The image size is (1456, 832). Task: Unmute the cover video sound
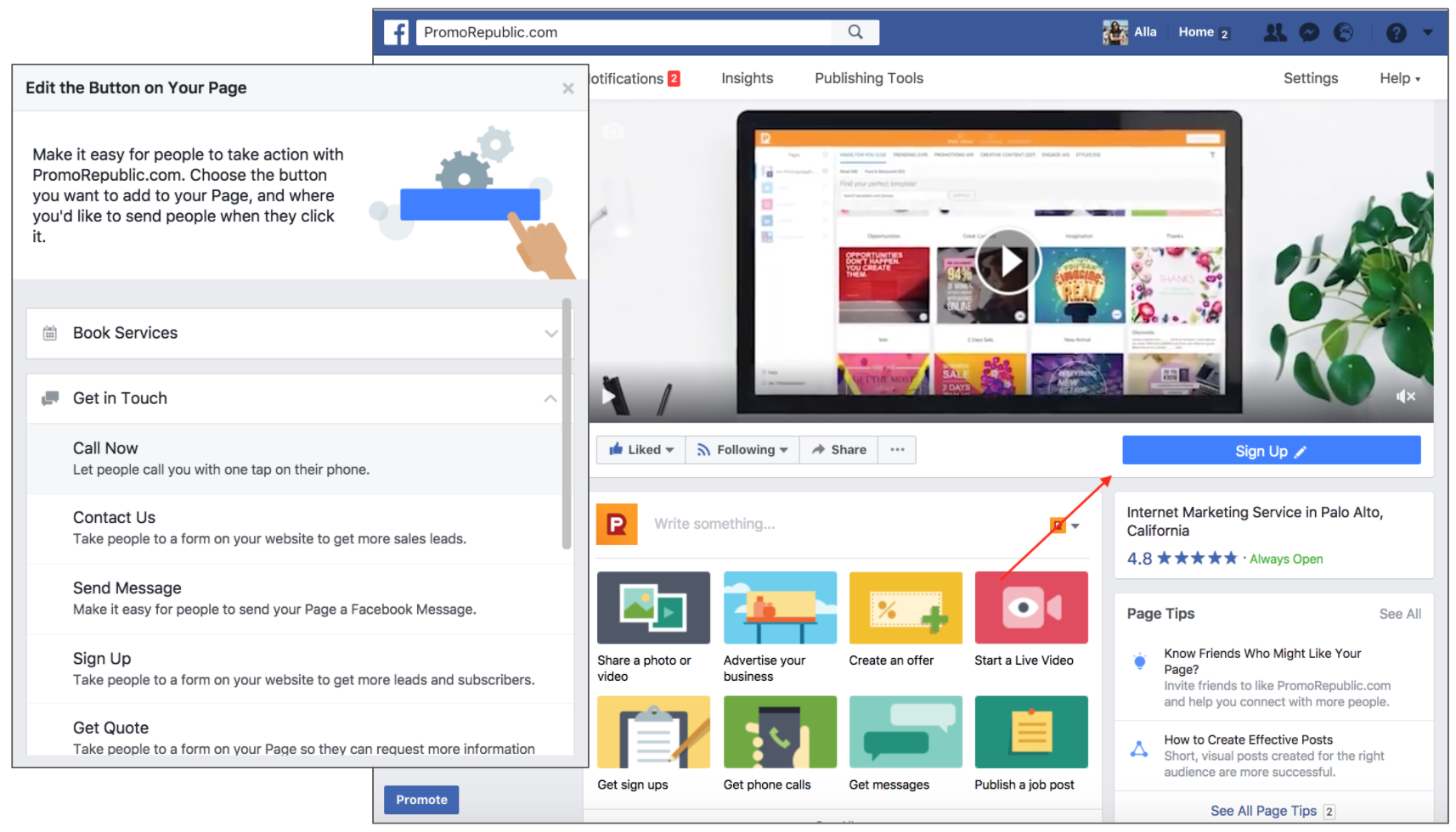tap(1406, 396)
